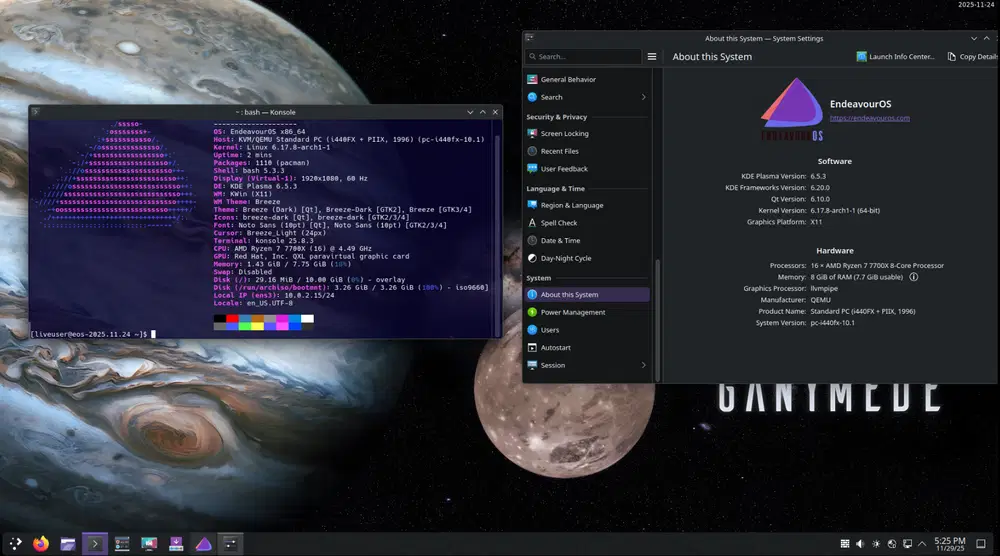Open Date & Time settings
This screenshot has width=1000, height=556.
(x=587, y=241)
